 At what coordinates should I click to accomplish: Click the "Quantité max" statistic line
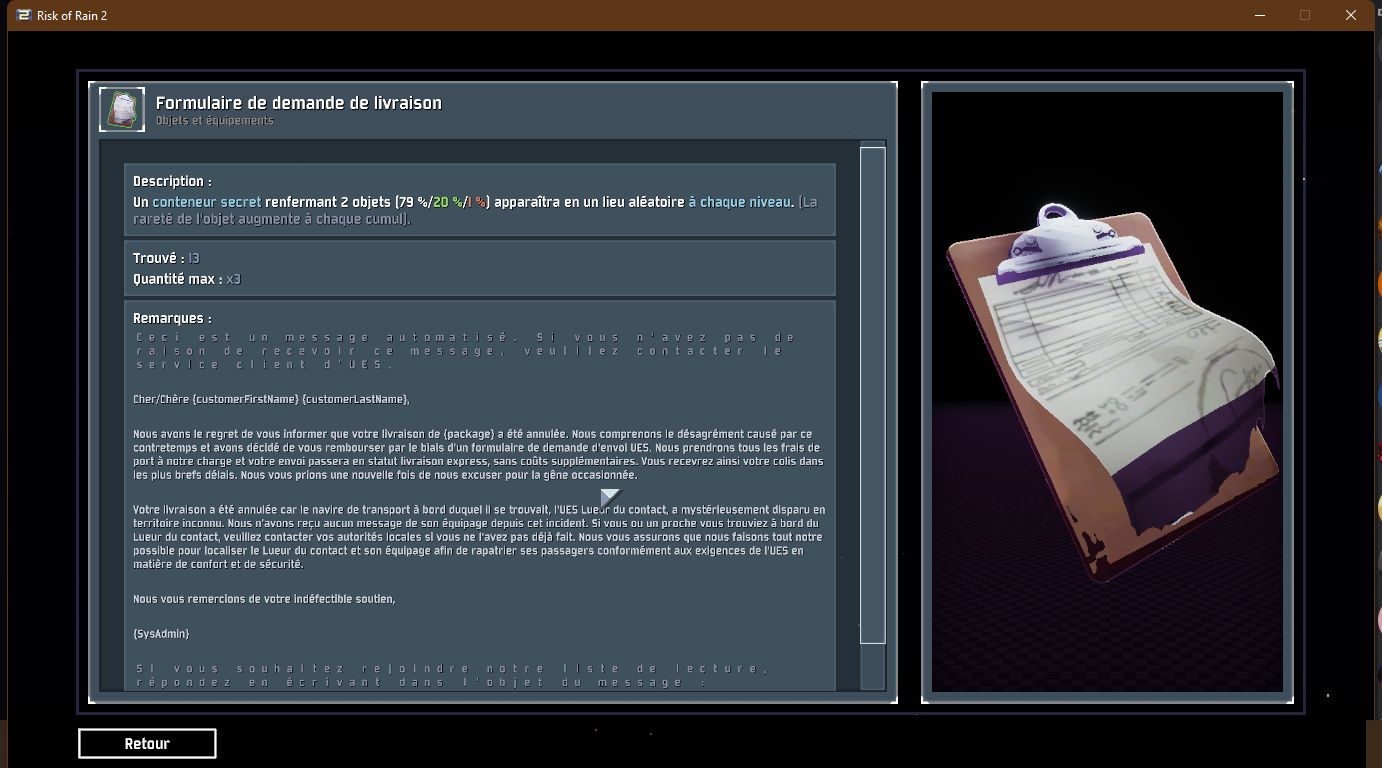point(186,279)
